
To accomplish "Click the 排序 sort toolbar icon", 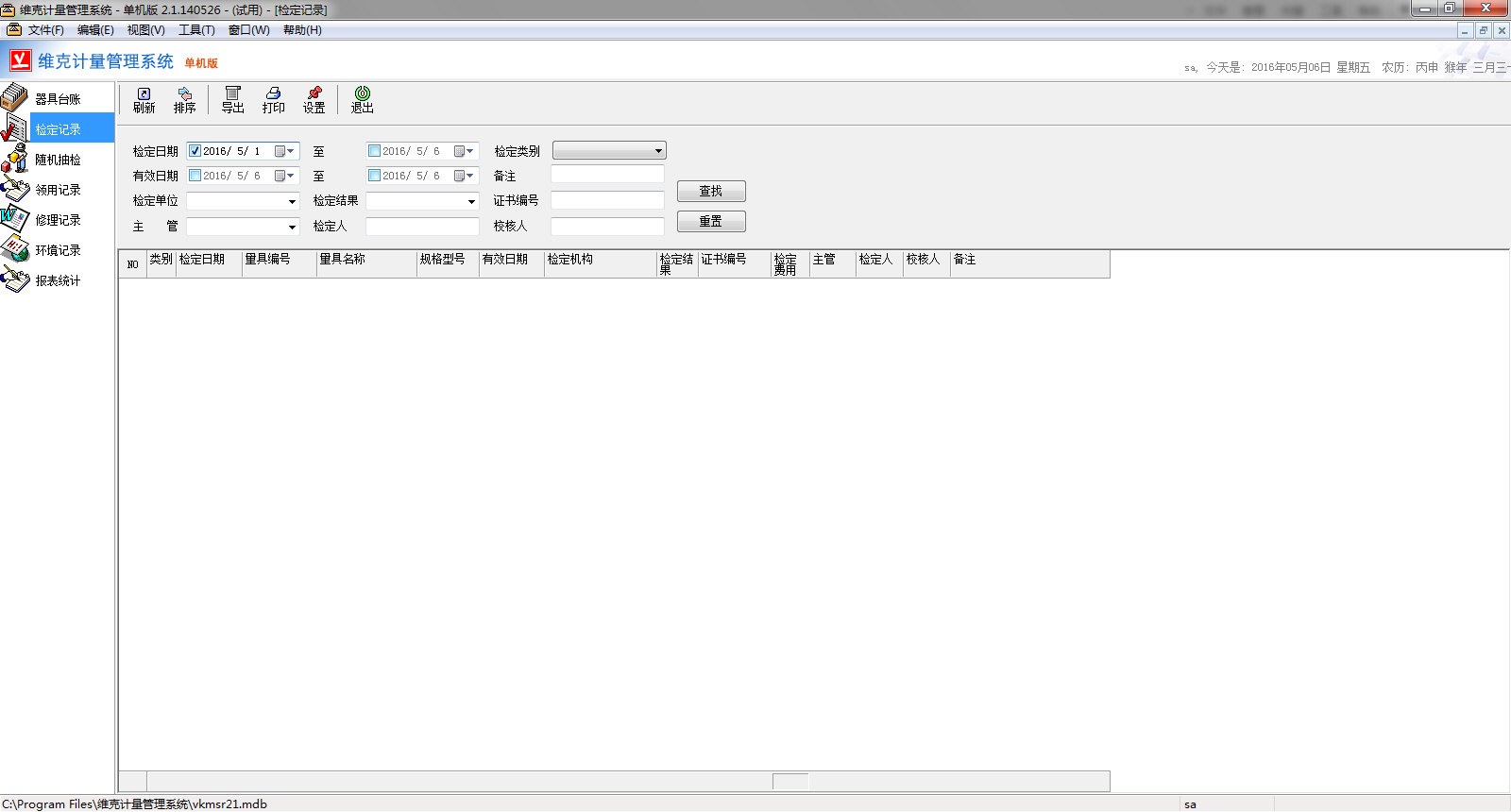I will [184, 99].
